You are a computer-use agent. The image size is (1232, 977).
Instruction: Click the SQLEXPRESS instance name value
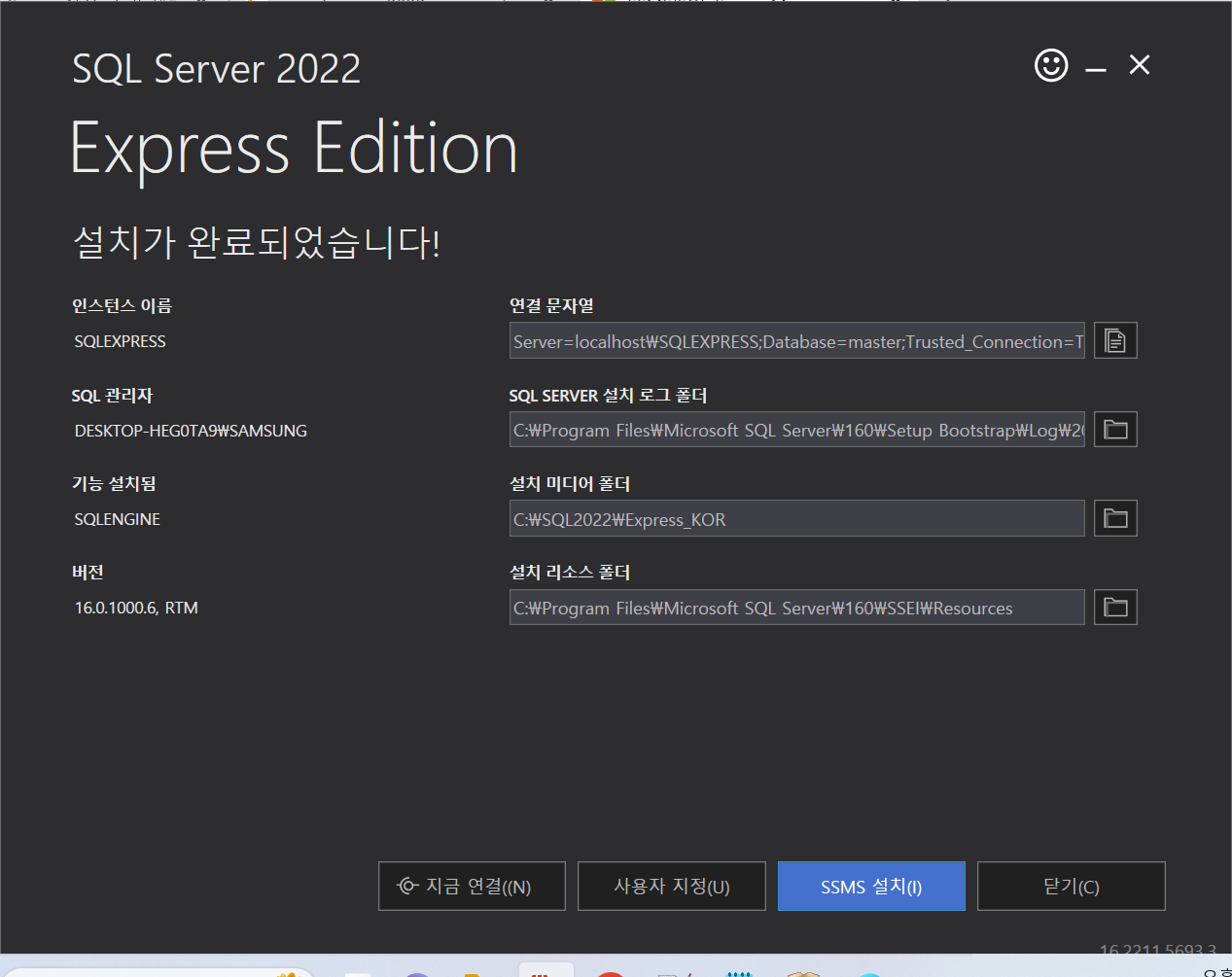[121, 341]
